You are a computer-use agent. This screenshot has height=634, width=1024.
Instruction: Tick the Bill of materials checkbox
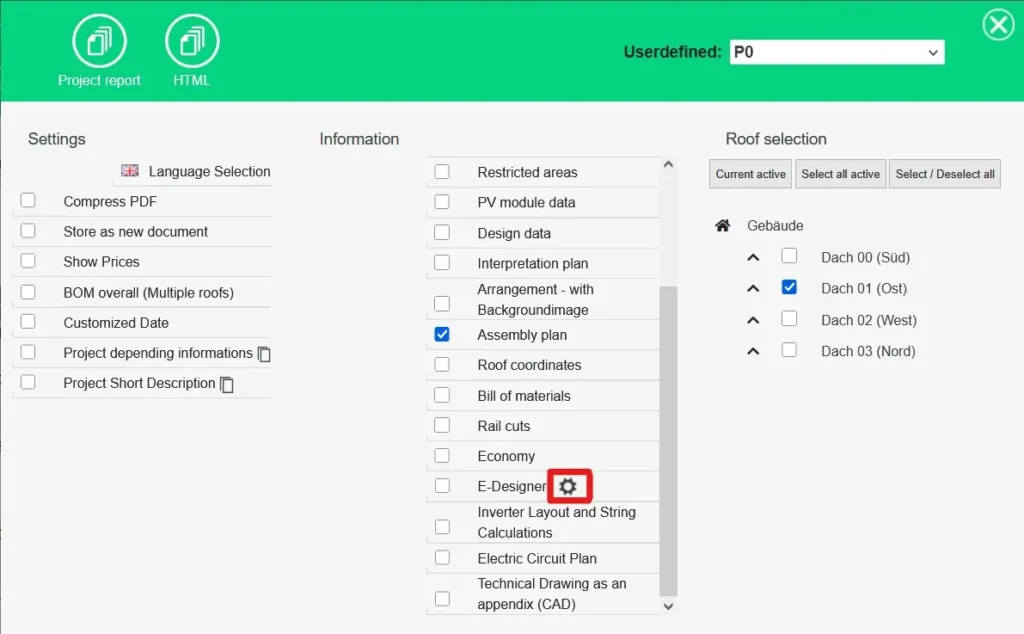tap(442, 395)
